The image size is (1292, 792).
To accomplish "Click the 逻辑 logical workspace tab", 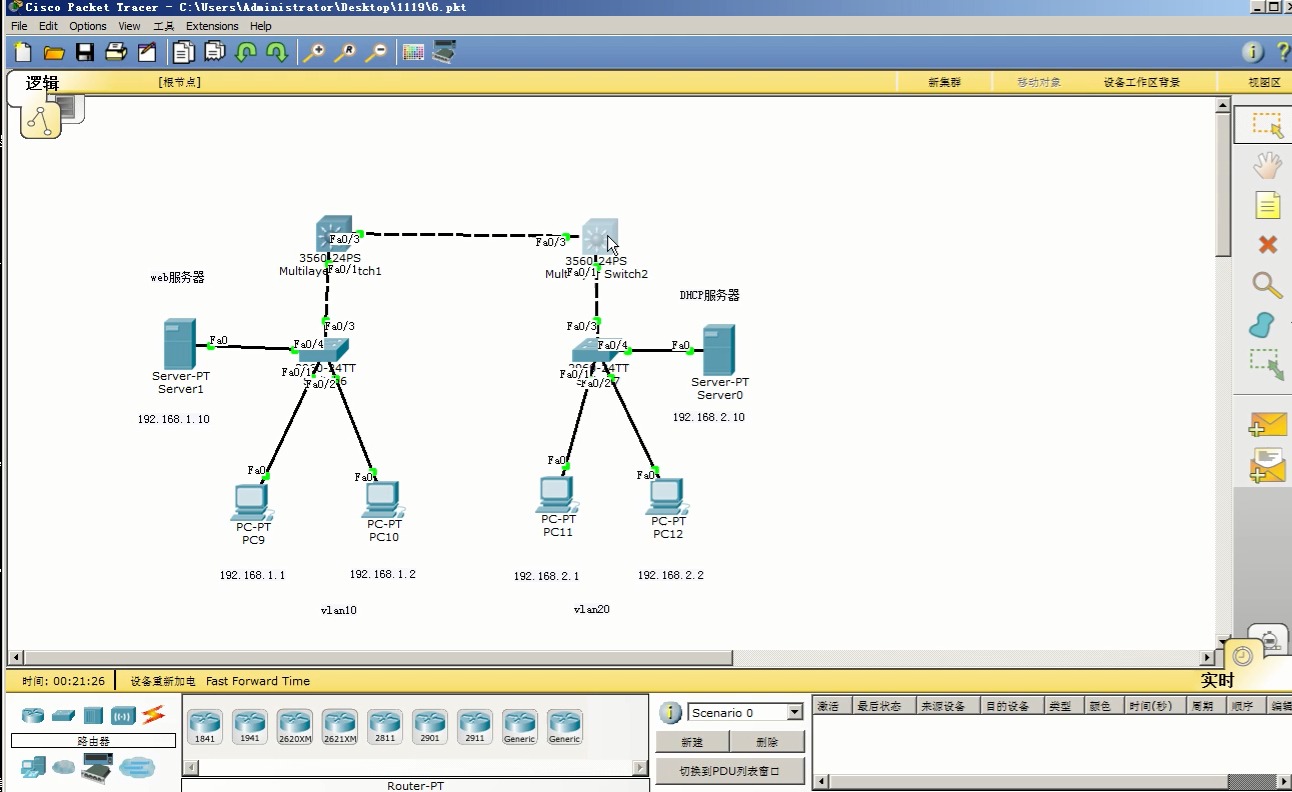I will pos(43,84).
